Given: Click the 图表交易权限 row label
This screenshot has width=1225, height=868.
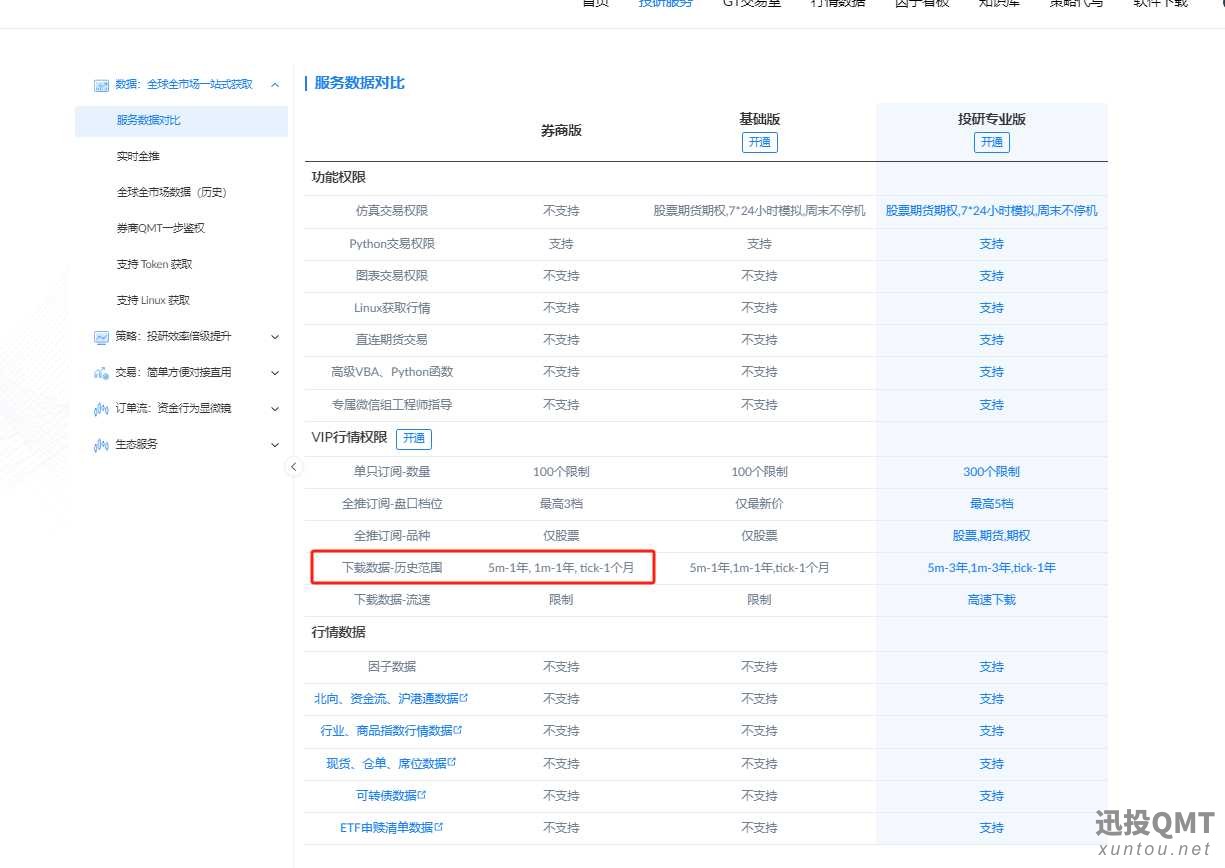Looking at the screenshot, I should click(x=392, y=275).
